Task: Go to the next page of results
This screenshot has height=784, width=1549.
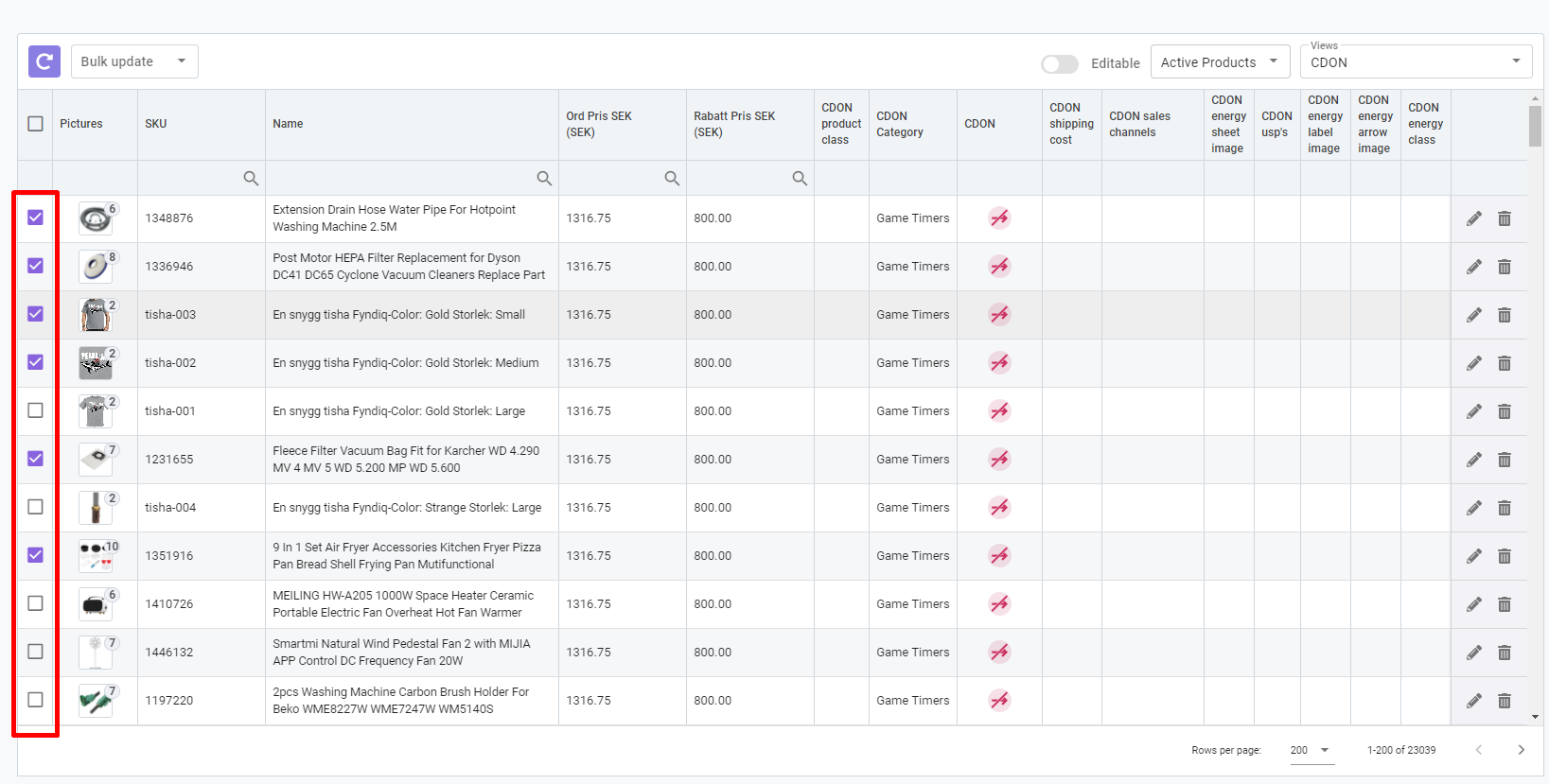Action: click(x=1522, y=750)
